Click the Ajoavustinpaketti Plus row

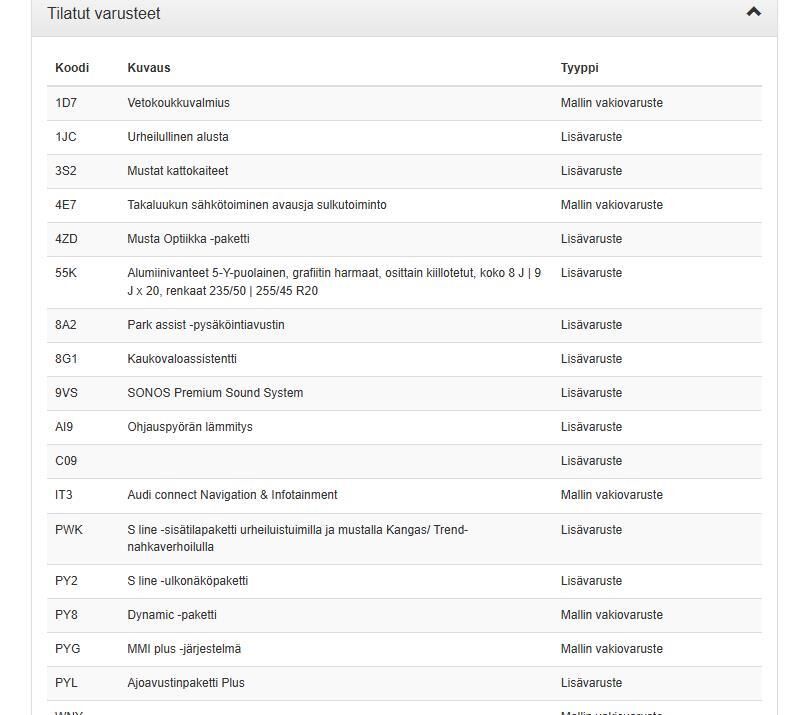pyautogui.click(x=186, y=683)
